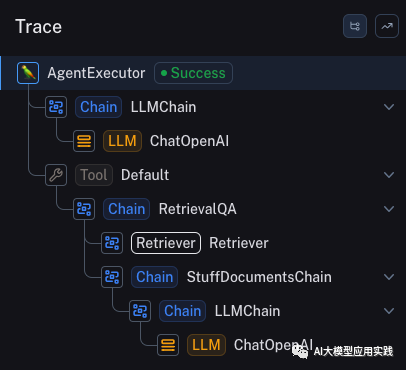Viewport: 406px width, 370px height.
Task: Click the outlined Retriever tag badge
Action: pos(166,243)
